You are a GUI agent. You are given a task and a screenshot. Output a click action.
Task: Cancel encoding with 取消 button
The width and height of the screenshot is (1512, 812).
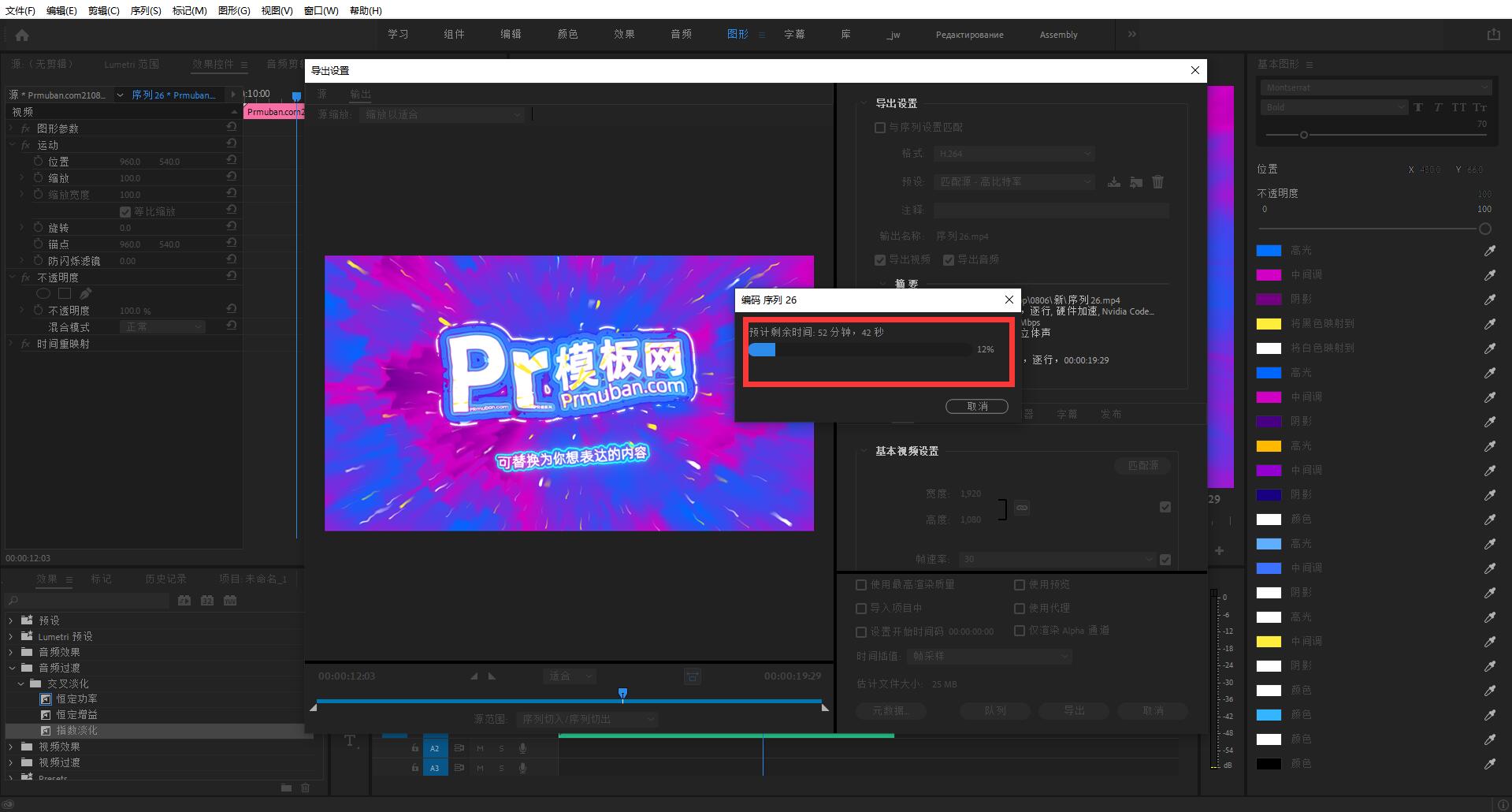(977, 406)
